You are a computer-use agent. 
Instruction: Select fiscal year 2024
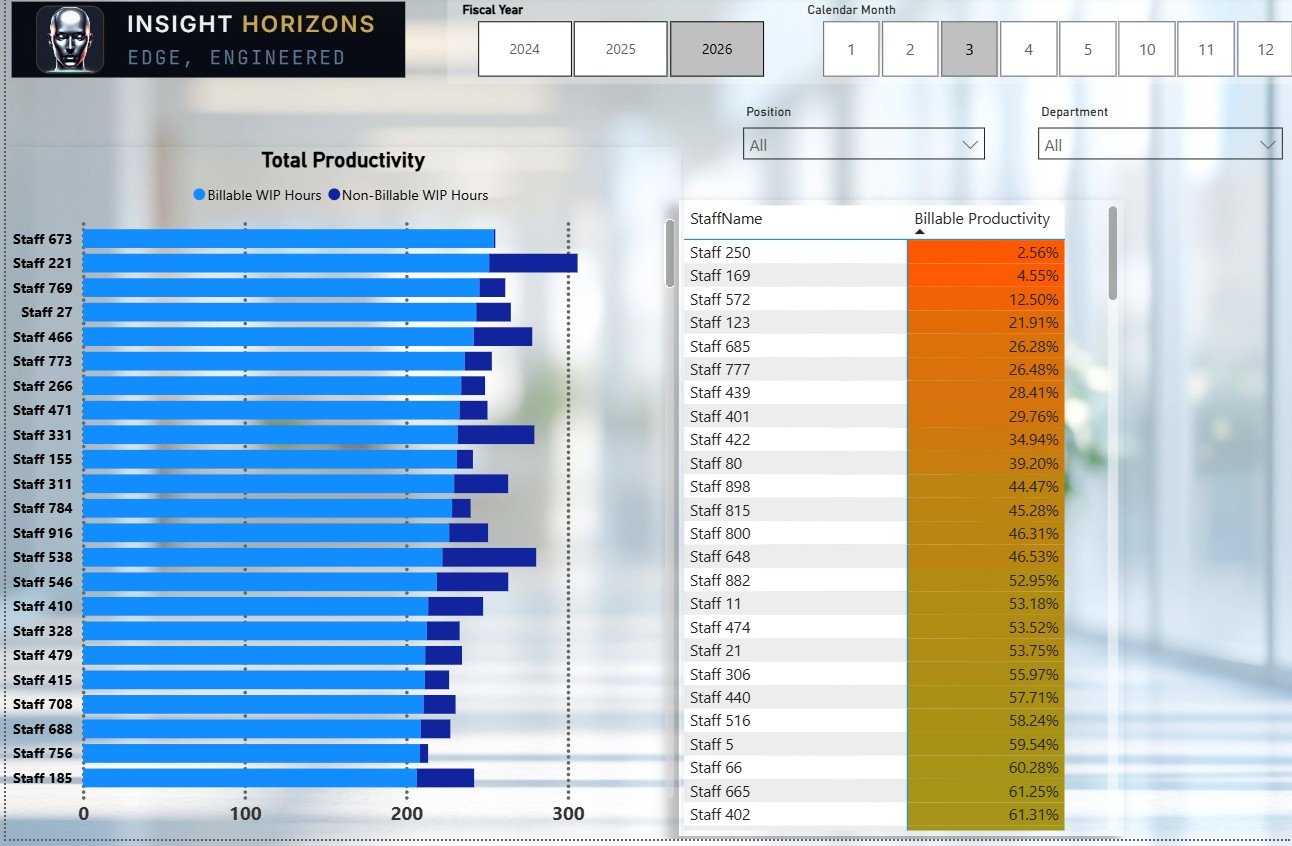[x=525, y=49]
